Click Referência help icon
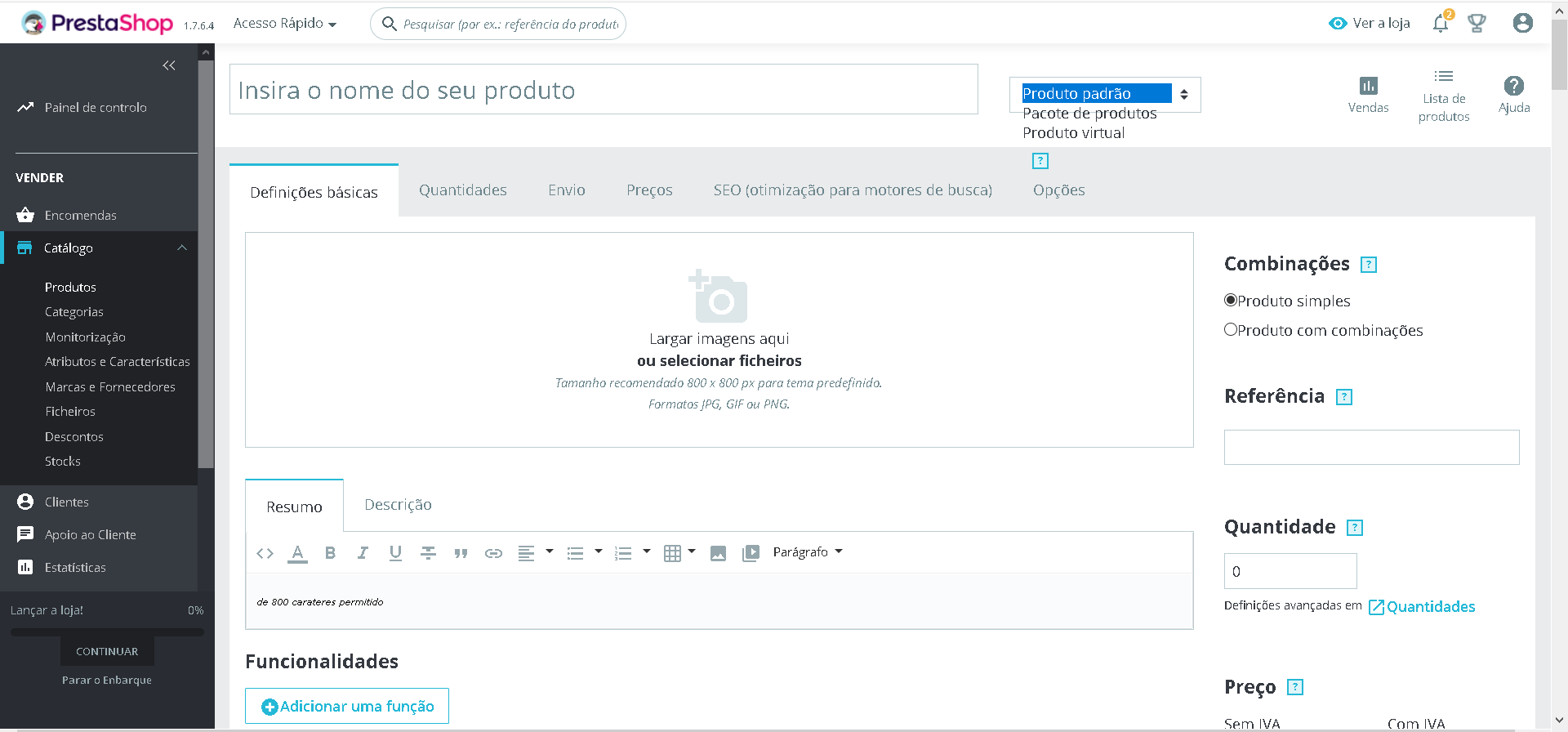This screenshot has width=1568, height=732. coord(1344,397)
